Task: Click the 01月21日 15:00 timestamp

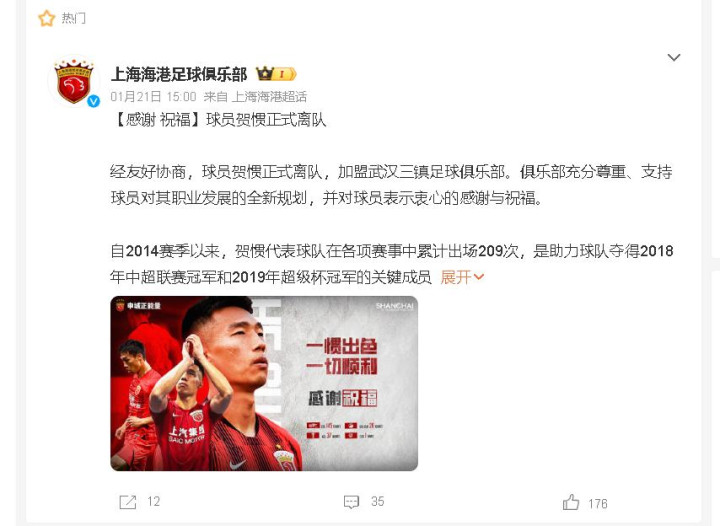Action: click(153, 96)
